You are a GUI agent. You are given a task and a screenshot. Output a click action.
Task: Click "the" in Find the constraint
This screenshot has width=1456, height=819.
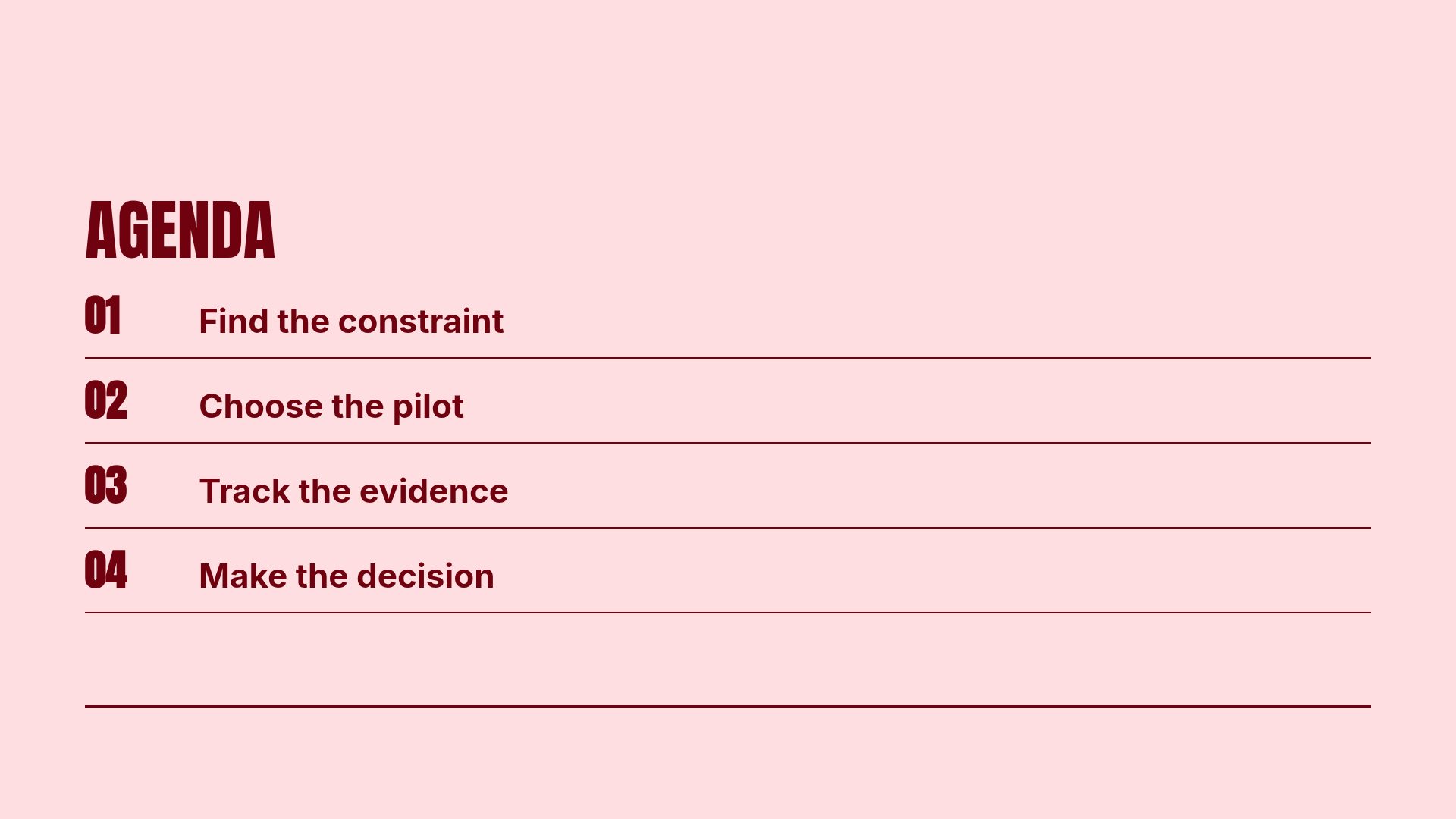point(303,322)
